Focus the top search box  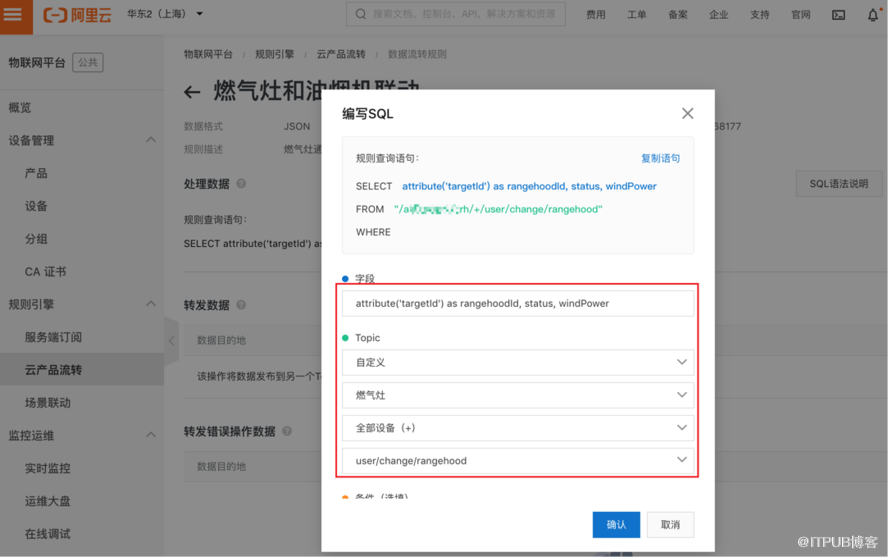(455, 14)
